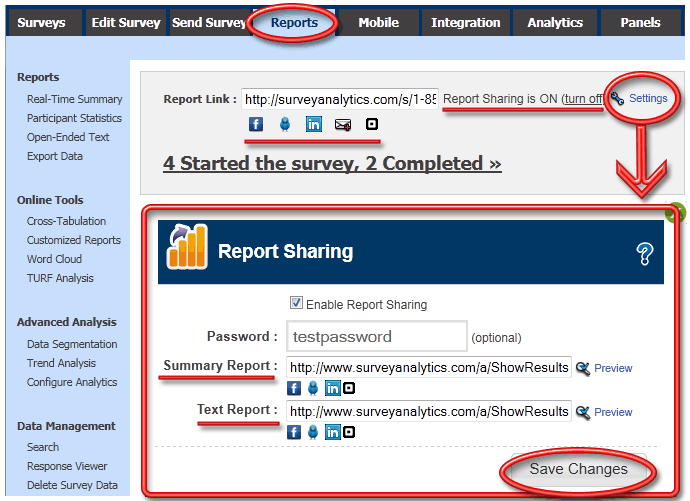This screenshot has width=690, height=501.
Task: Share report link on LinkedIn
Action: [x=314, y=124]
